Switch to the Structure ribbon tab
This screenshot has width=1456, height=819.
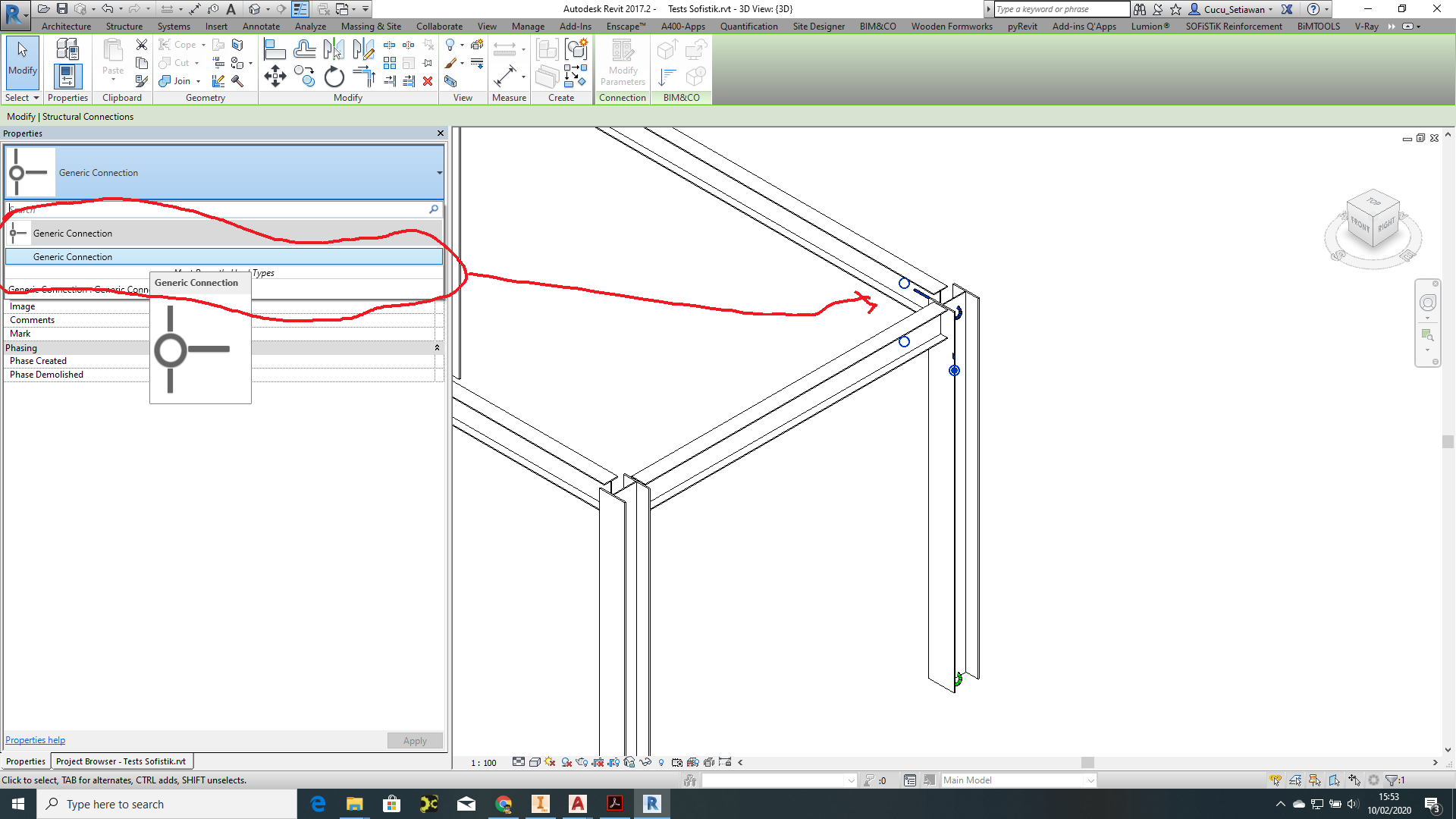(x=124, y=26)
